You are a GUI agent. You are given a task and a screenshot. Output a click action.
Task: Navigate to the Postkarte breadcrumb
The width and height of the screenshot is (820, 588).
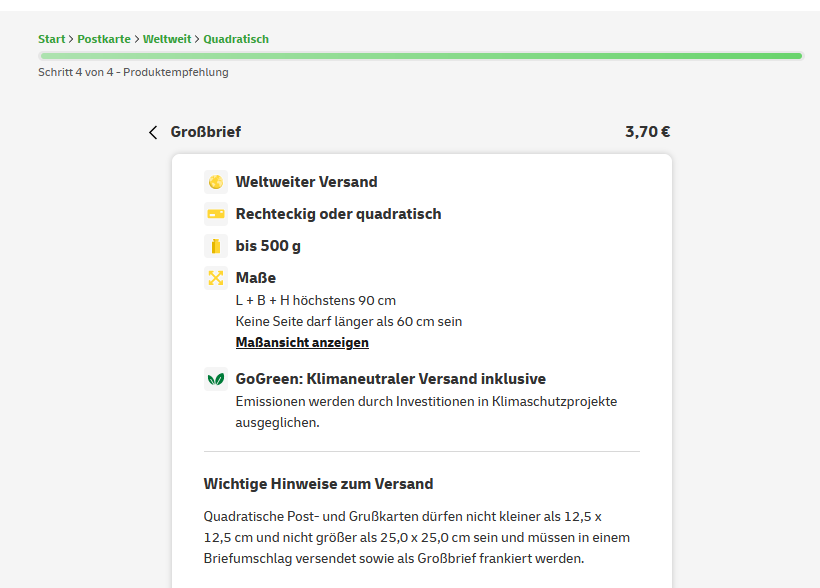click(x=103, y=40)
